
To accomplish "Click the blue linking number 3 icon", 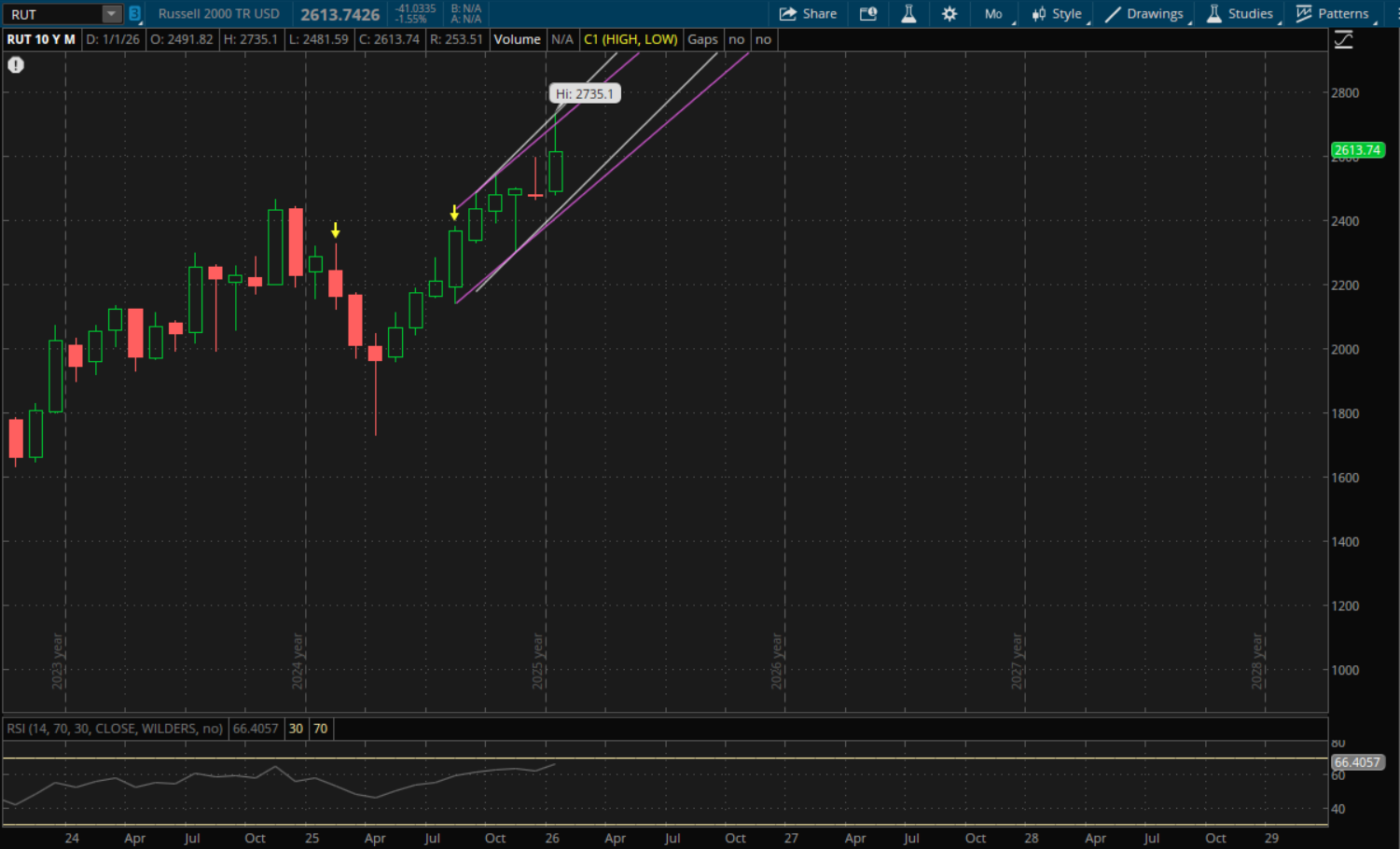I will [134, 14].
